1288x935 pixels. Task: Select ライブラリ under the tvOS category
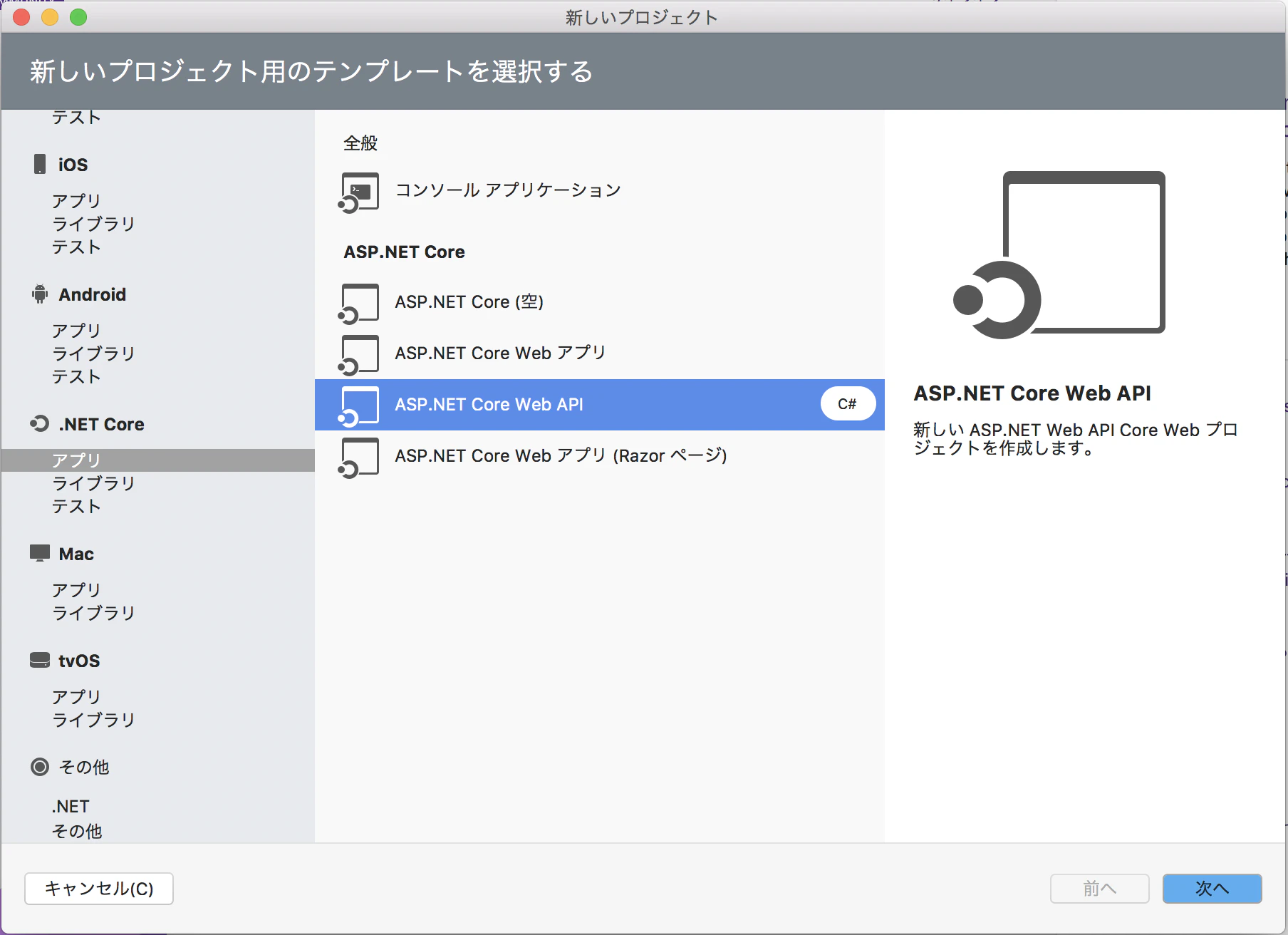coord(93,720)
